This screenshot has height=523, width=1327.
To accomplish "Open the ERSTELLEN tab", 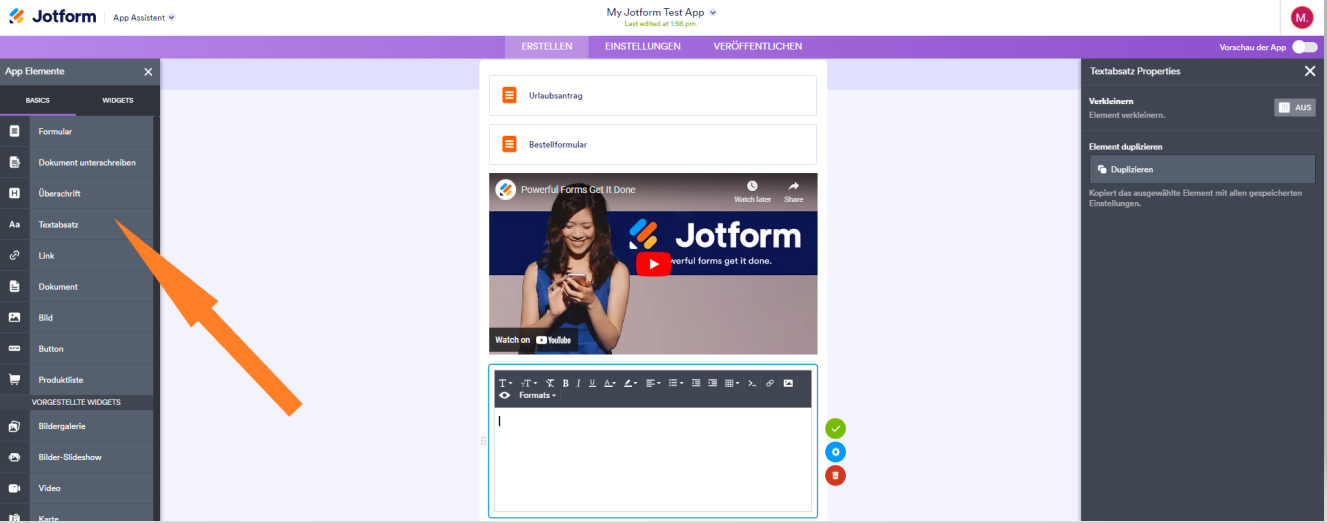I will [547, 47].
